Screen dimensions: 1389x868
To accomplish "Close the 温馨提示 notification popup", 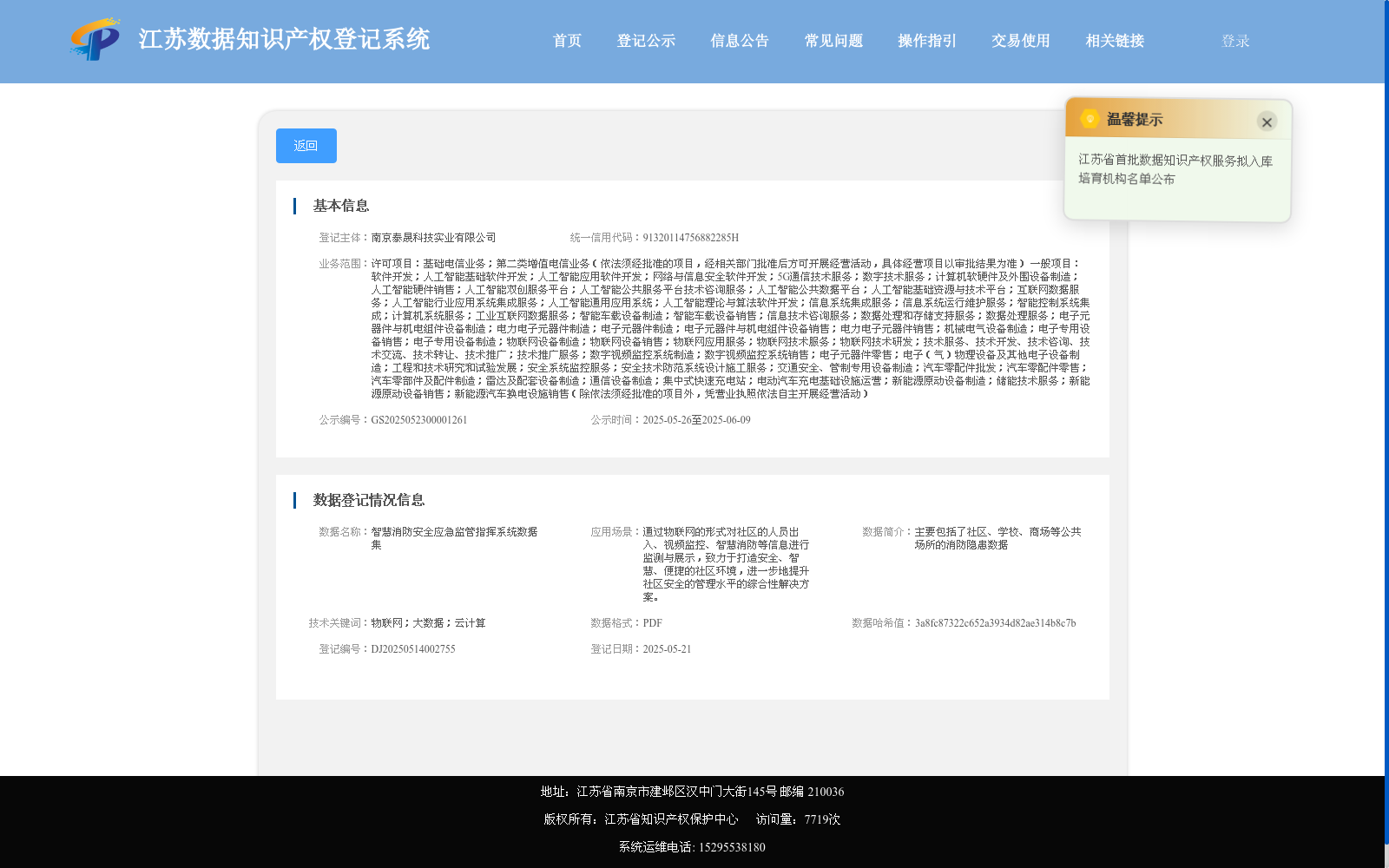I will tap(1267, 122).
